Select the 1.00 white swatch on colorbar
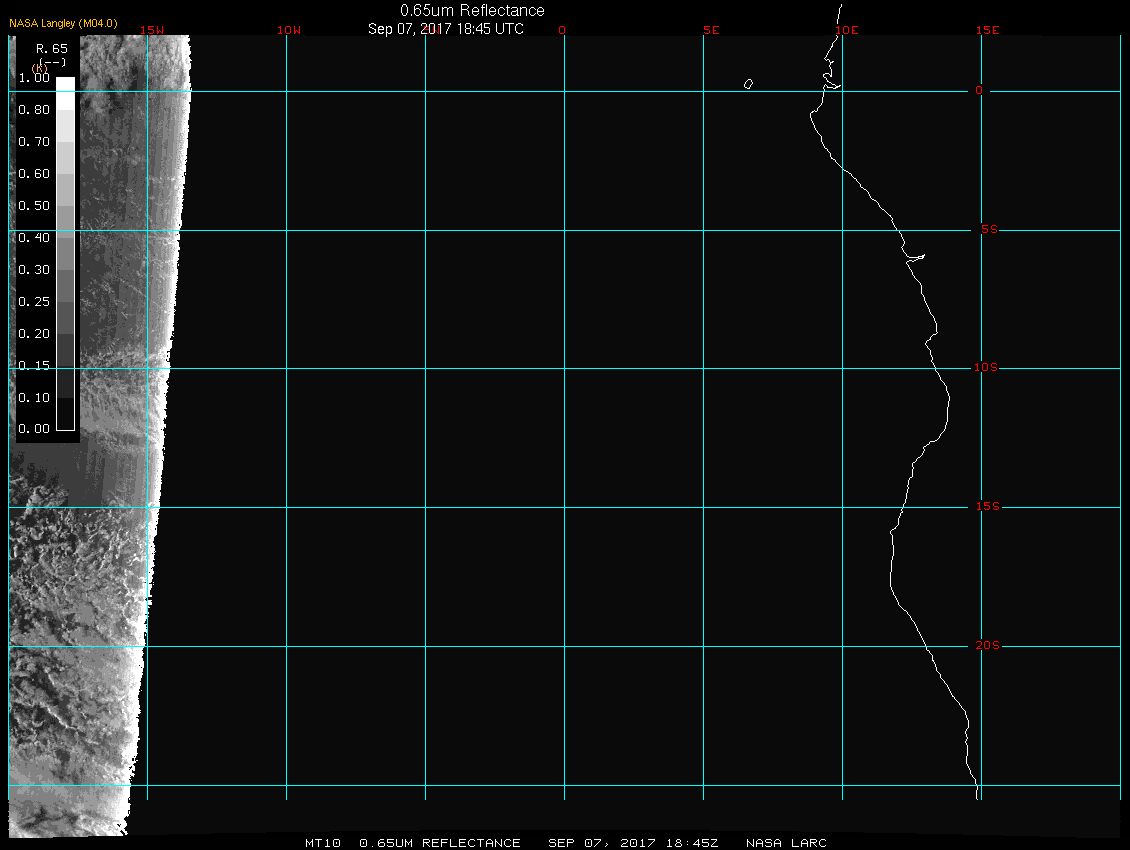Image resolution: width=1130 pixels, height=850 pixels. click(65, 85)
